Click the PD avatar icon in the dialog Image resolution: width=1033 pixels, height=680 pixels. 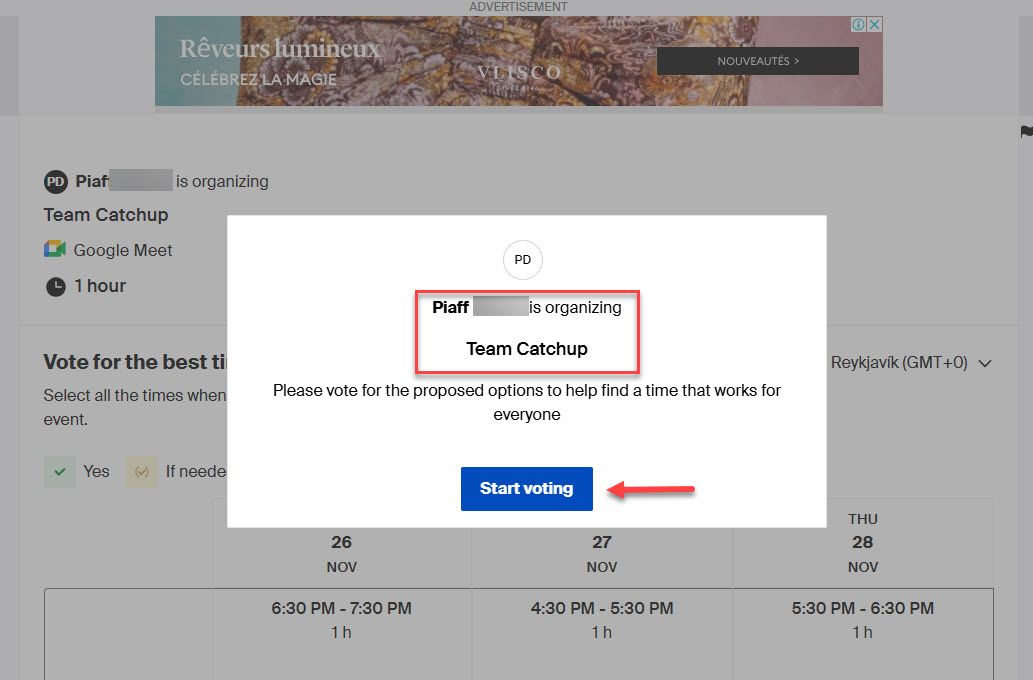[x=522, y=260]
